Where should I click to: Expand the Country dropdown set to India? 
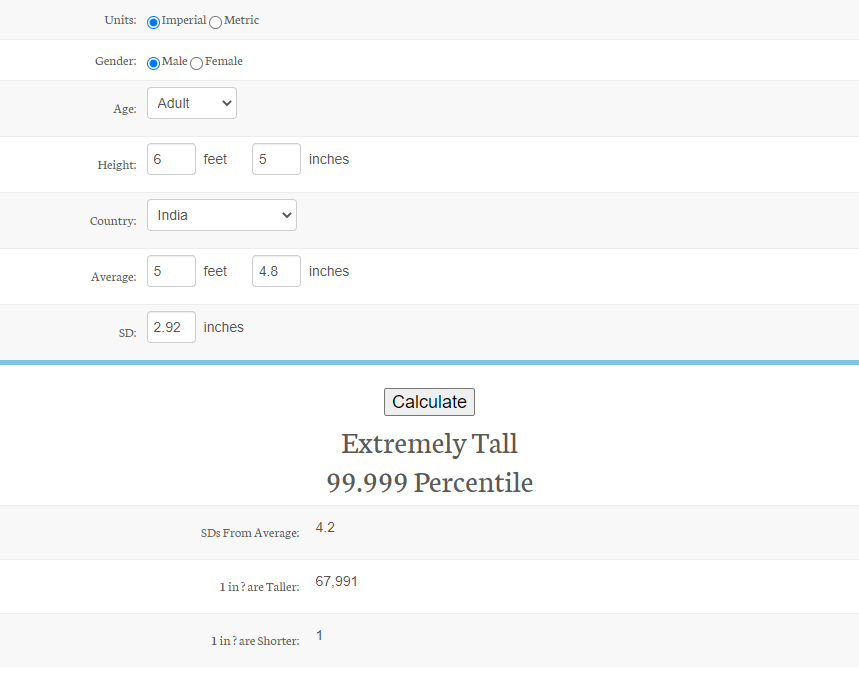coord(221,215)
